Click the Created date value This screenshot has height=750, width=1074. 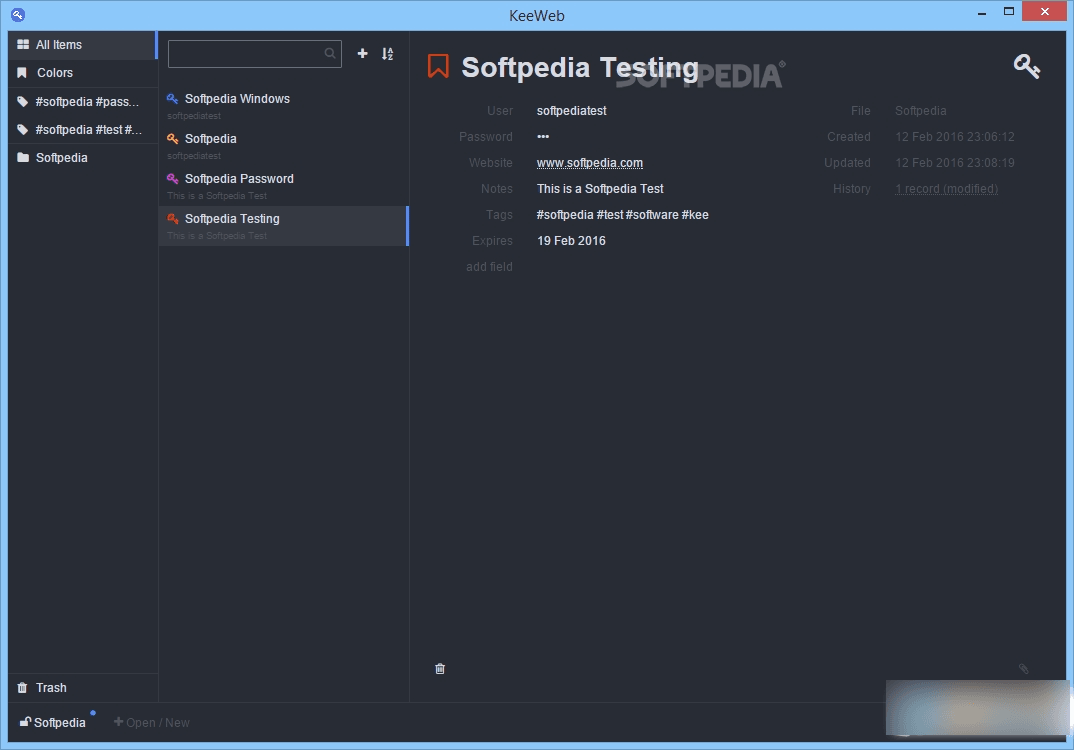pyautogui.click(x=955, y=137)
